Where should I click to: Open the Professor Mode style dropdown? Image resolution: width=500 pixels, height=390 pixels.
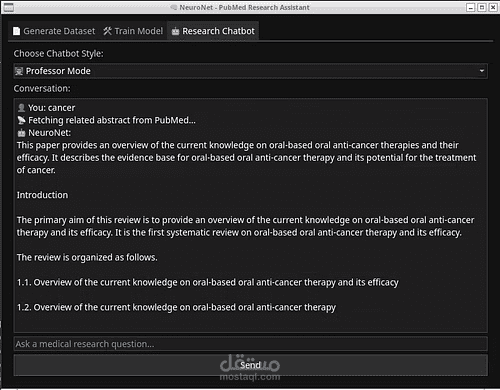[250, 71]
